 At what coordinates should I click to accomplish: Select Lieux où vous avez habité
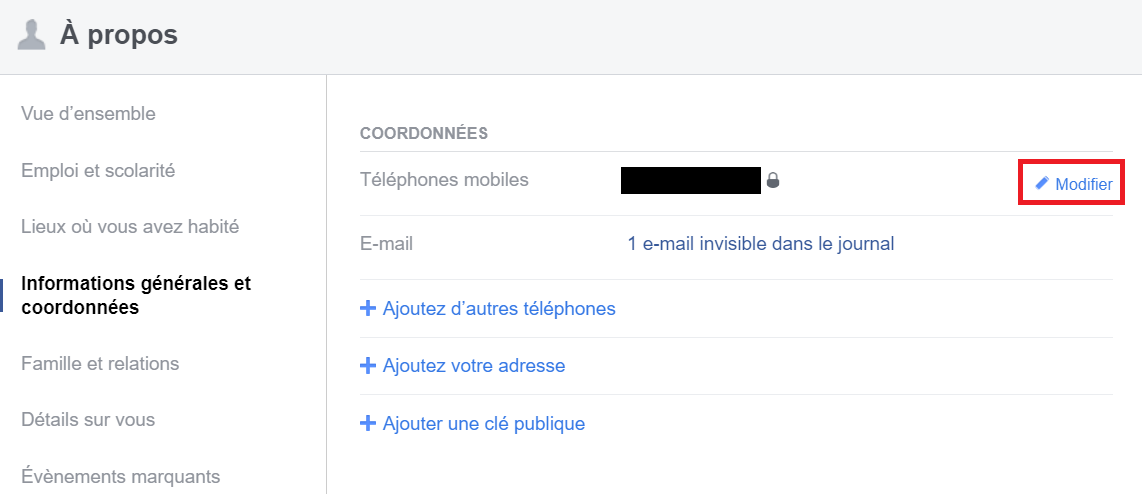point(130,227)
